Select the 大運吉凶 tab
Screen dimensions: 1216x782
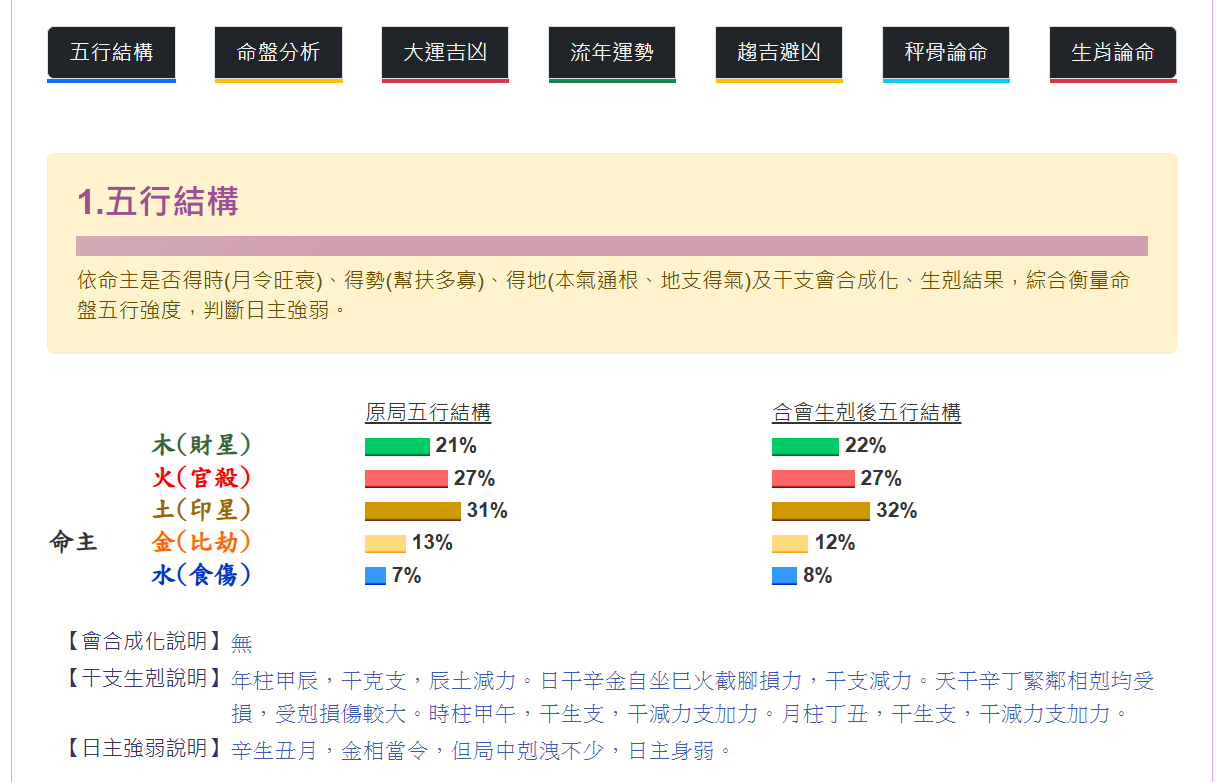click(x=445, y=53)
